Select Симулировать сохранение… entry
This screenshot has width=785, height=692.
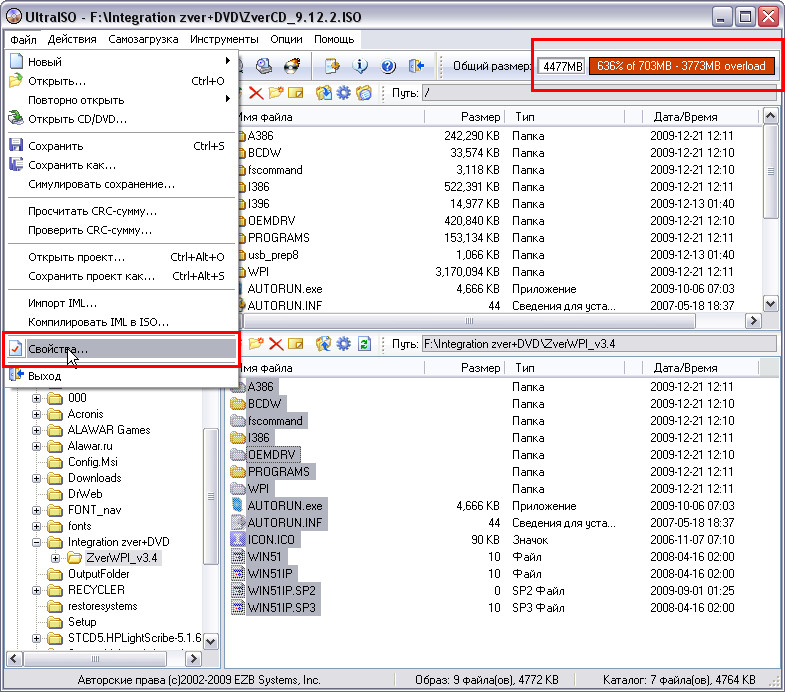tap(122, 184)
